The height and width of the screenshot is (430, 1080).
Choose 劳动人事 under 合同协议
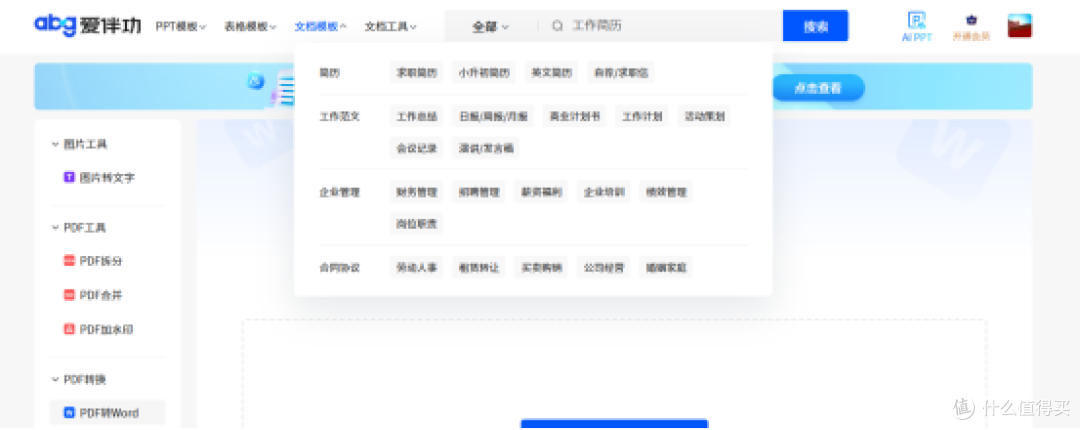pyautogui.click(x=417, y=267)
